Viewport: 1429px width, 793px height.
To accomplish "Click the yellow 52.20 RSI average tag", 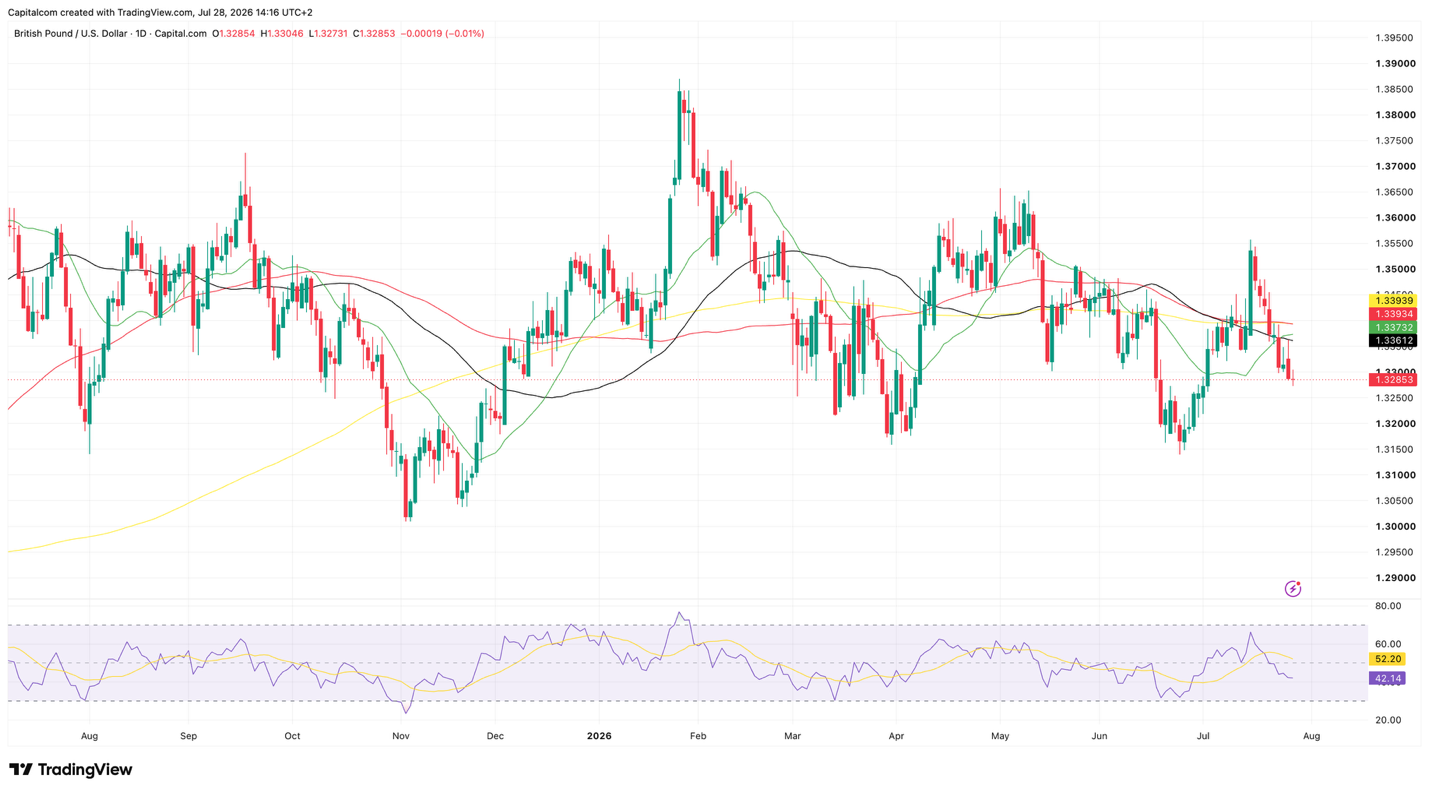I will point(1389,659).
